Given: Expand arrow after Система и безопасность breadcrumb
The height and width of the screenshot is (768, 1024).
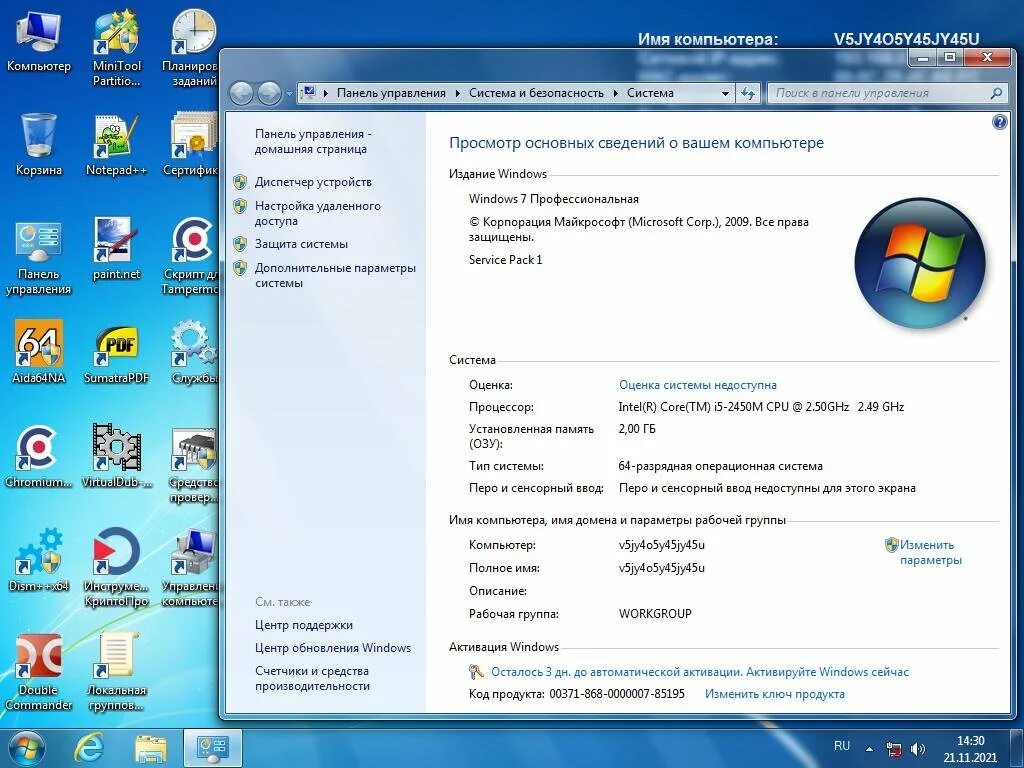Looking at the screenshot, I should [615, 93].
